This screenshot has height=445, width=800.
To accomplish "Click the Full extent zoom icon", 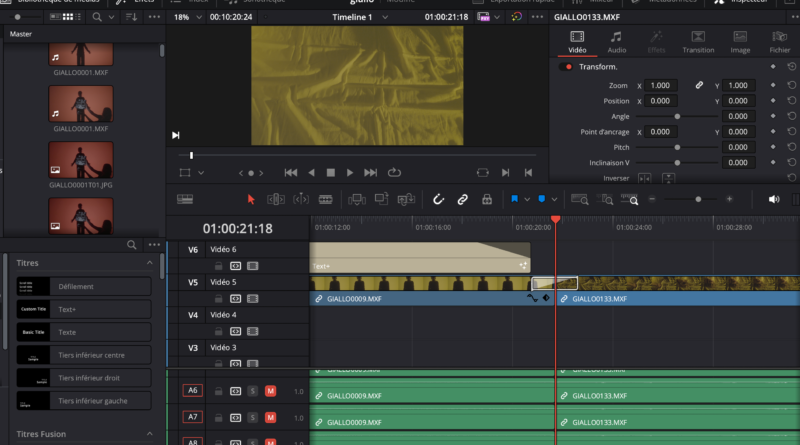I will pos(580,199).
